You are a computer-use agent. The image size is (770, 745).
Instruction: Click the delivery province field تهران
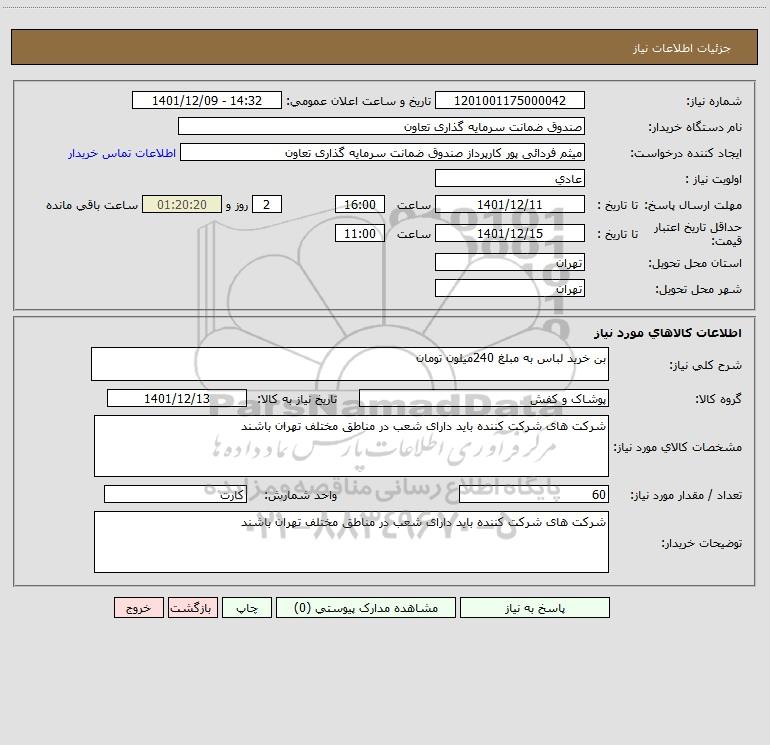pos(510,262)
